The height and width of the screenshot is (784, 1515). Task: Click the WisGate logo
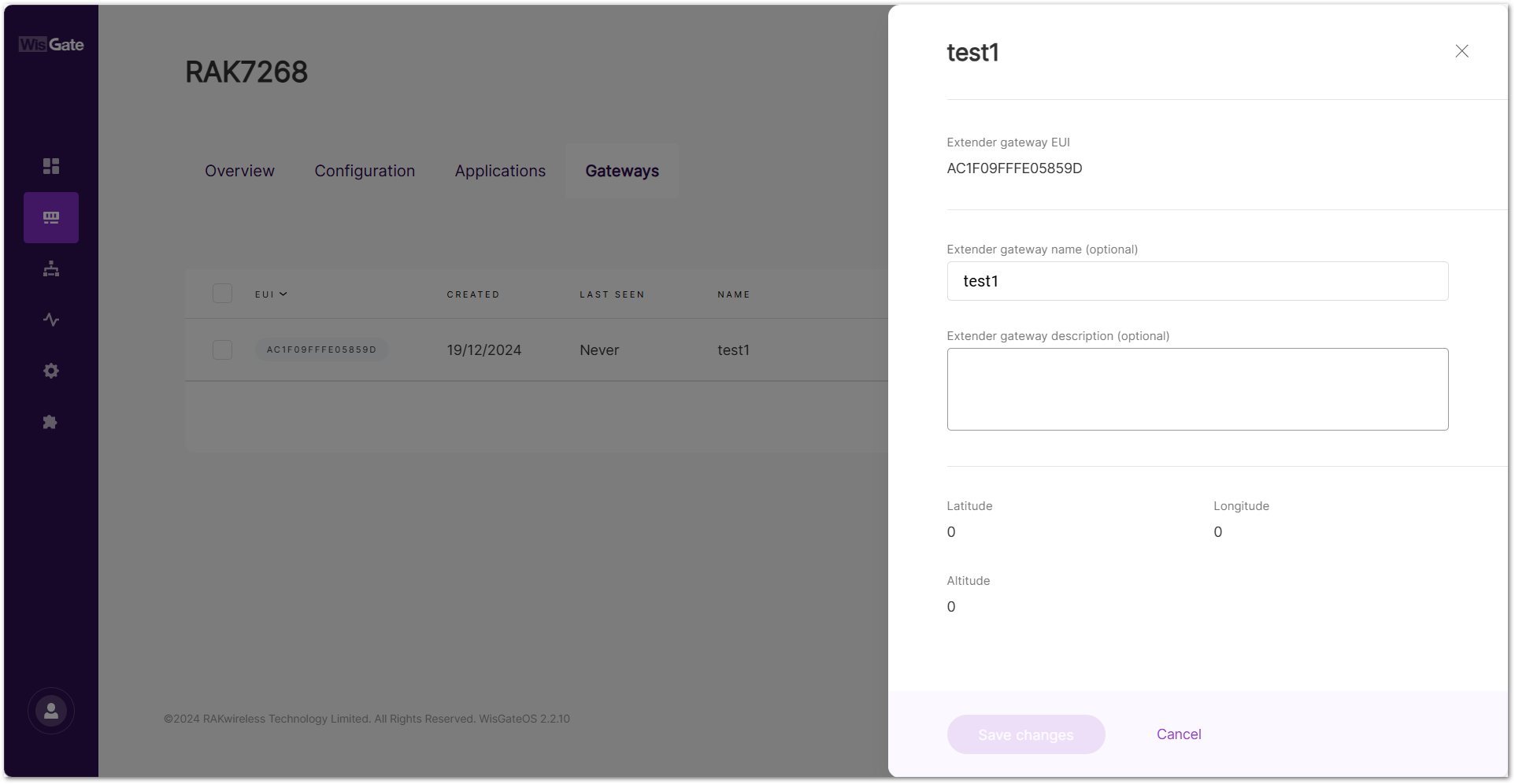point(51,45)
